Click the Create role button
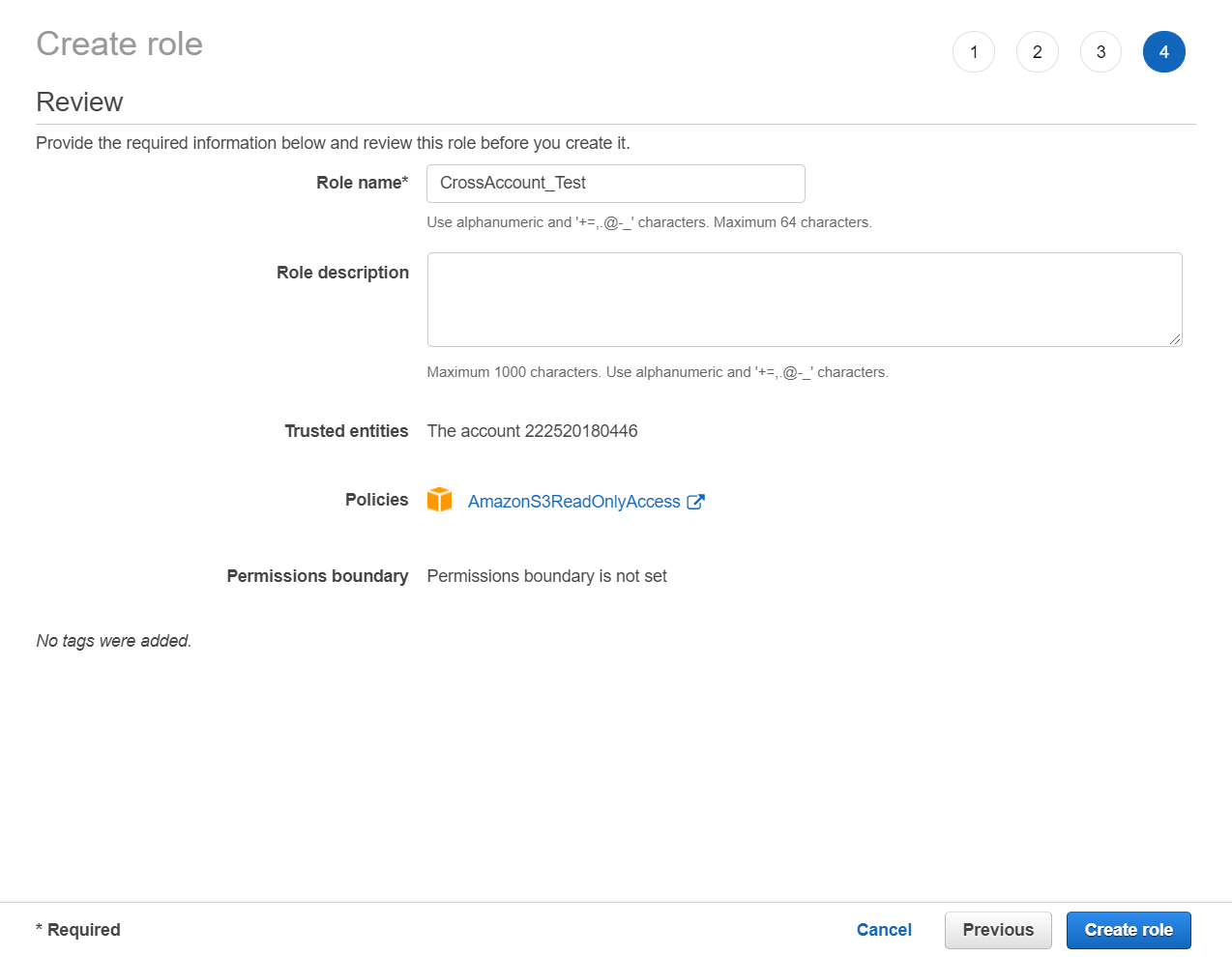The image size is (1232, 957). [1128, 930]
